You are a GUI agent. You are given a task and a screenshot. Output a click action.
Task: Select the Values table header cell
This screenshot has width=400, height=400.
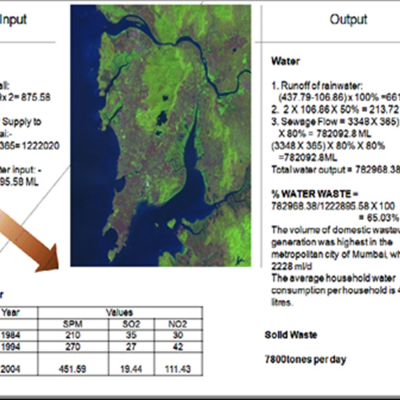point(120,313)
